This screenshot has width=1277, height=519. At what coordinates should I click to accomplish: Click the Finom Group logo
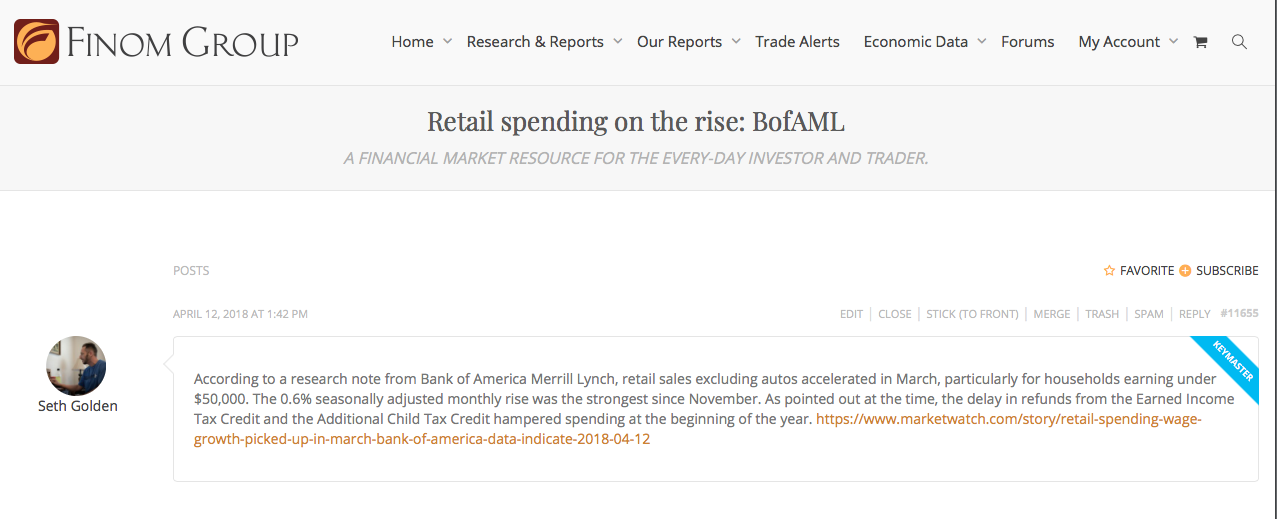156,42
